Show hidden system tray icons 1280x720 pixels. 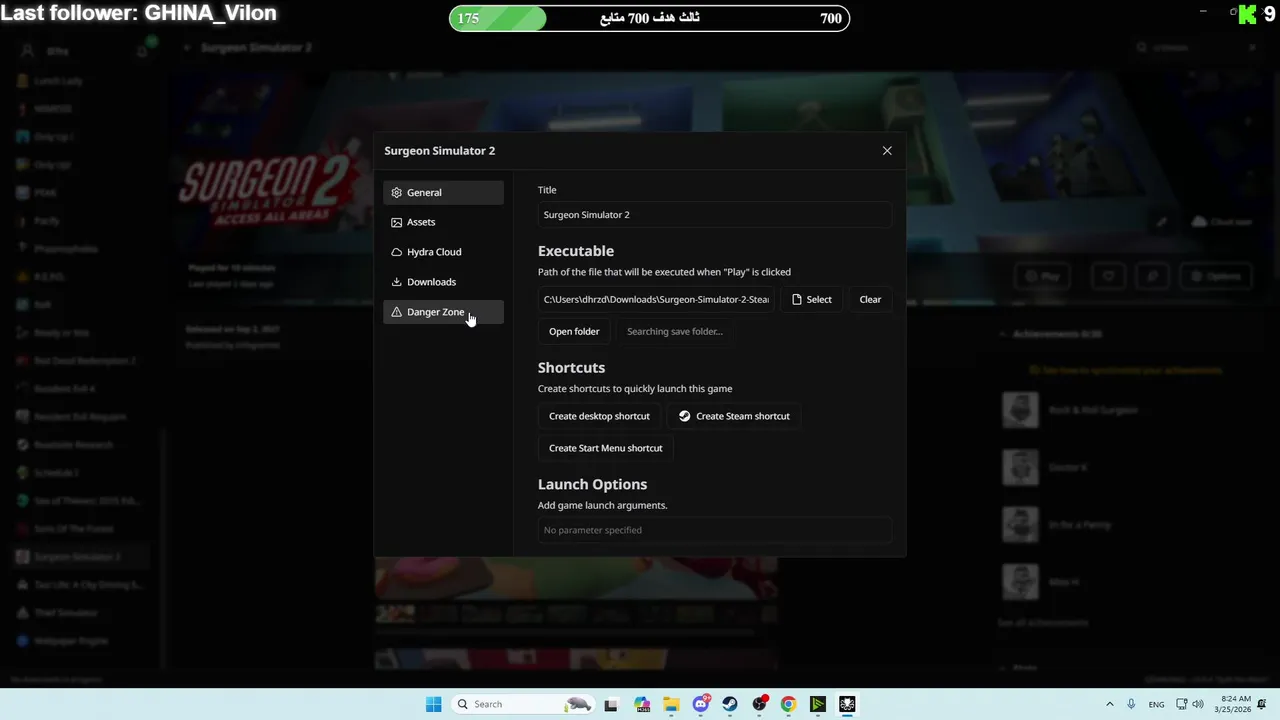(1109, 704)
